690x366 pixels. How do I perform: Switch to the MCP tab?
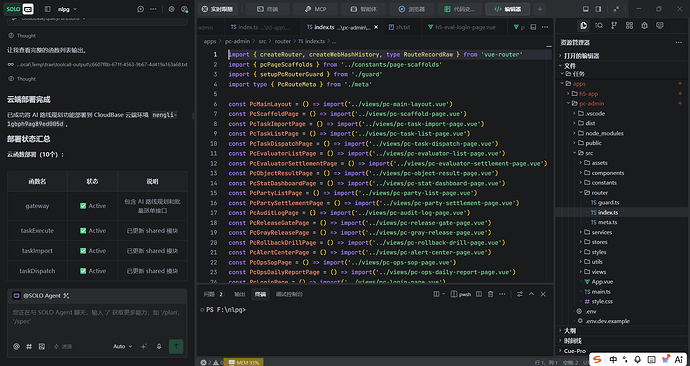[x=315, y=9]
